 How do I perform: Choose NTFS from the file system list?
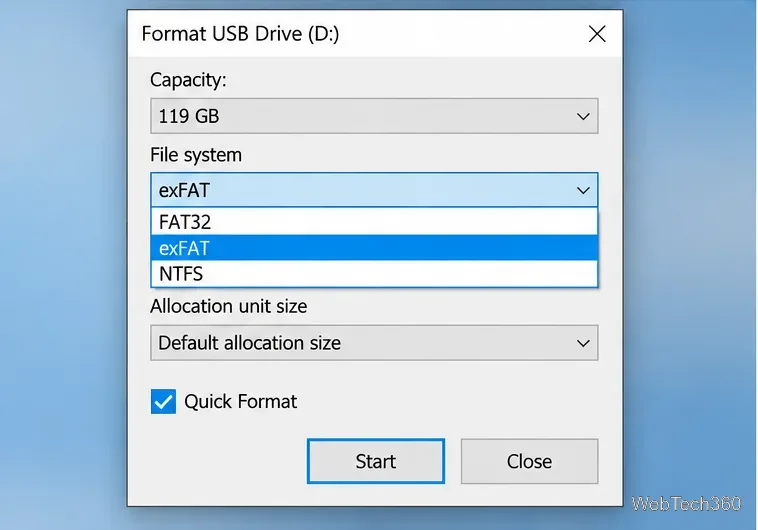point(374,274)
